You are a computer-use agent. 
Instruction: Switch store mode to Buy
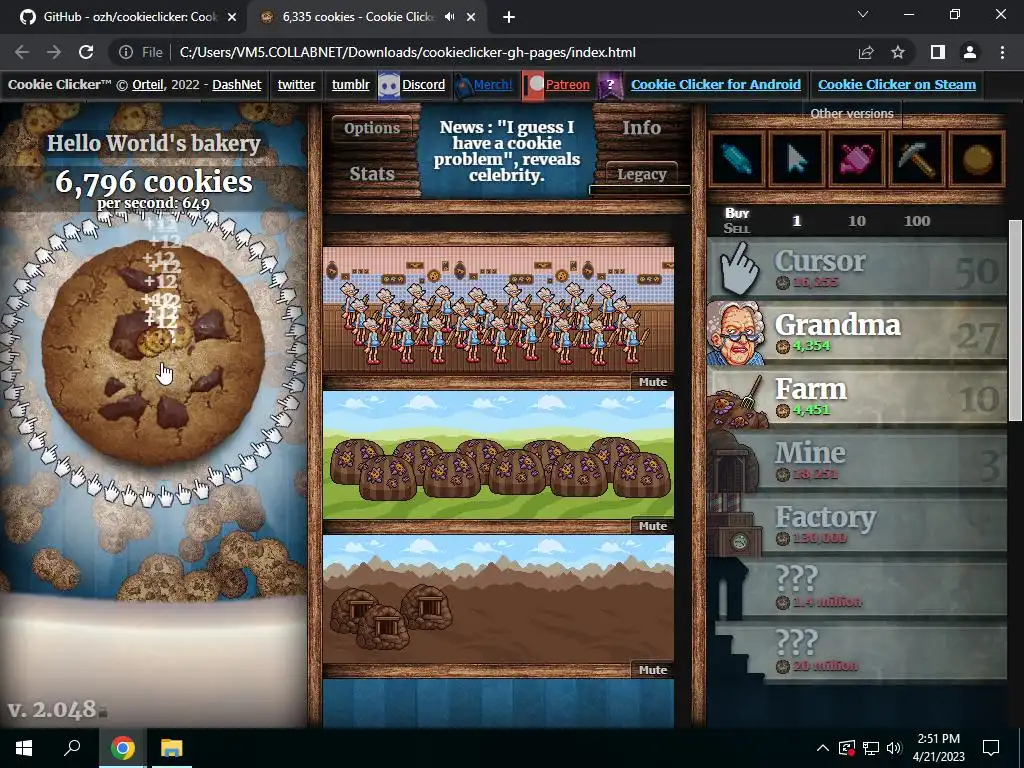click(x=737, y=213)
